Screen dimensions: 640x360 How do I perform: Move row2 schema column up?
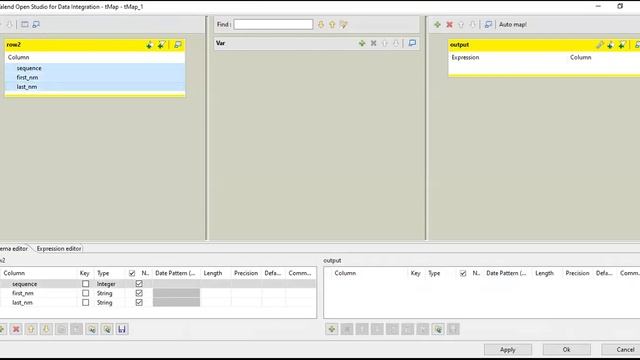[31, 329]
